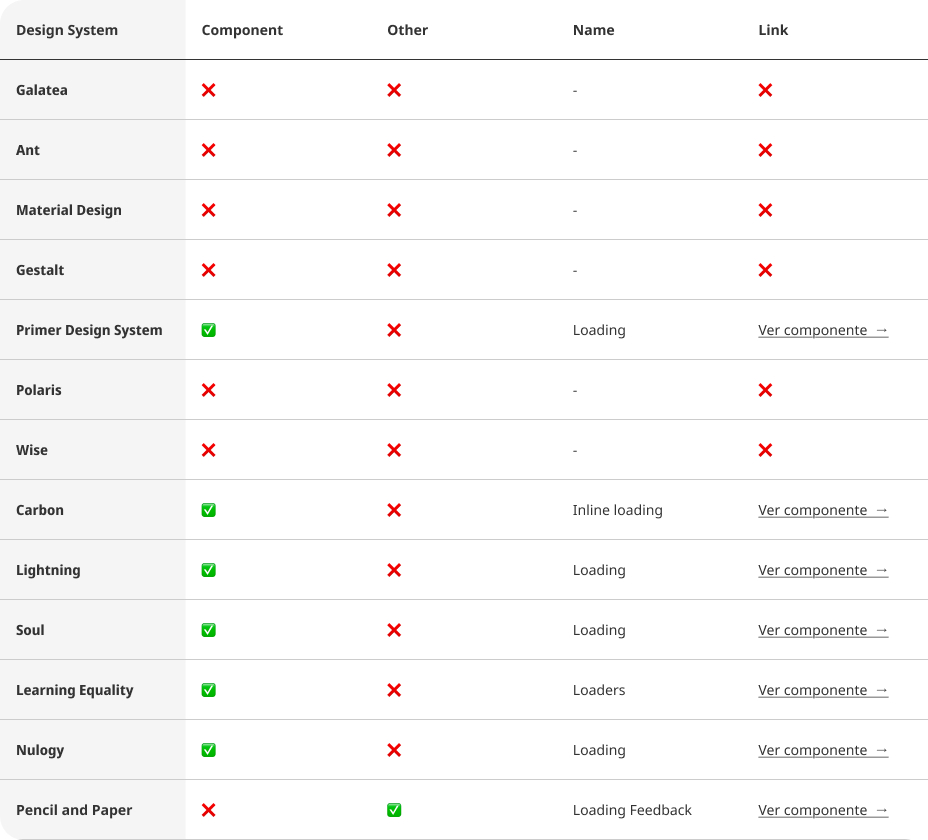The height and width of the screenshot is (840, 928).
Task: Click Soul row's Other column red cross
Action: [394, 630]
